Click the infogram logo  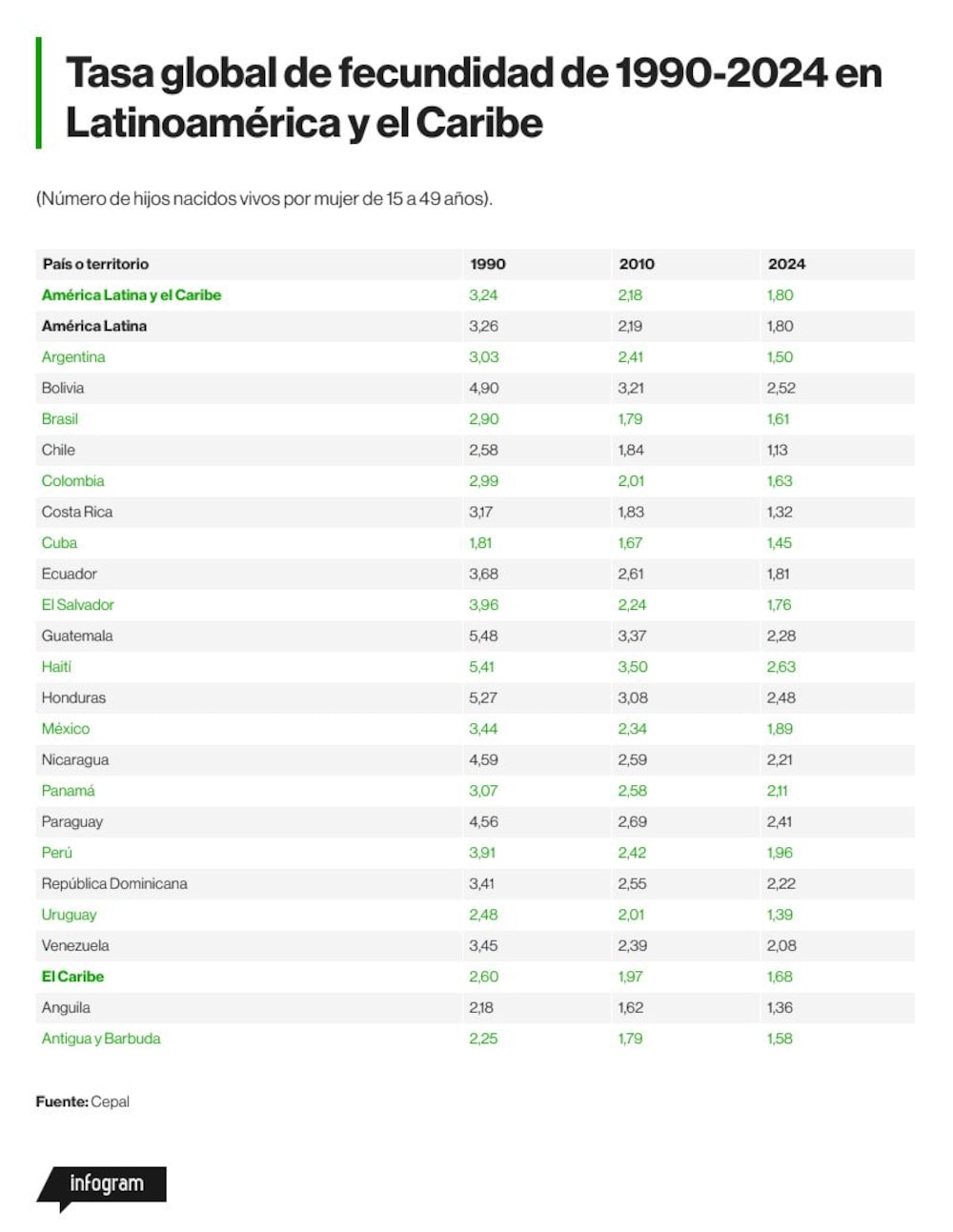pos(102,1187)
